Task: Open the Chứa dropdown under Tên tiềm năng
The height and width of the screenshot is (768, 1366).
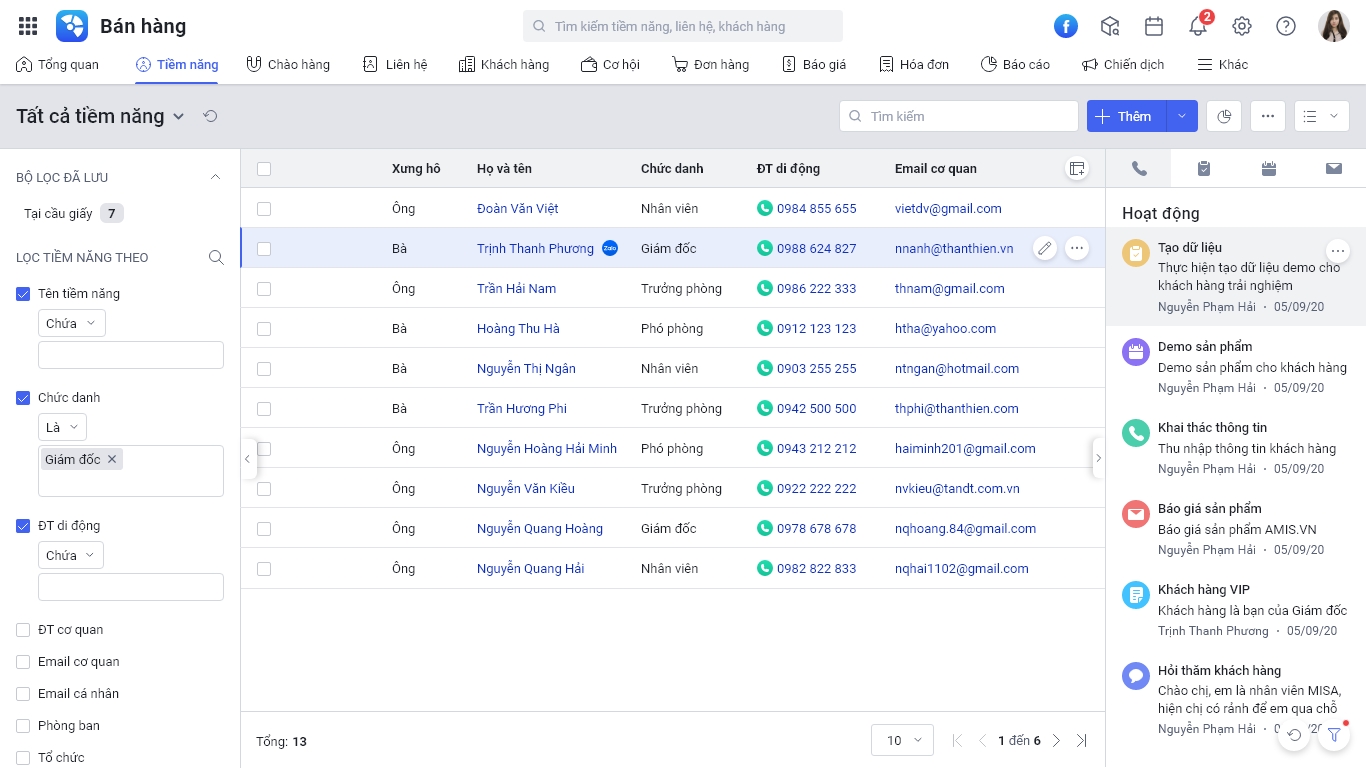Action: [x=71, y=323]
